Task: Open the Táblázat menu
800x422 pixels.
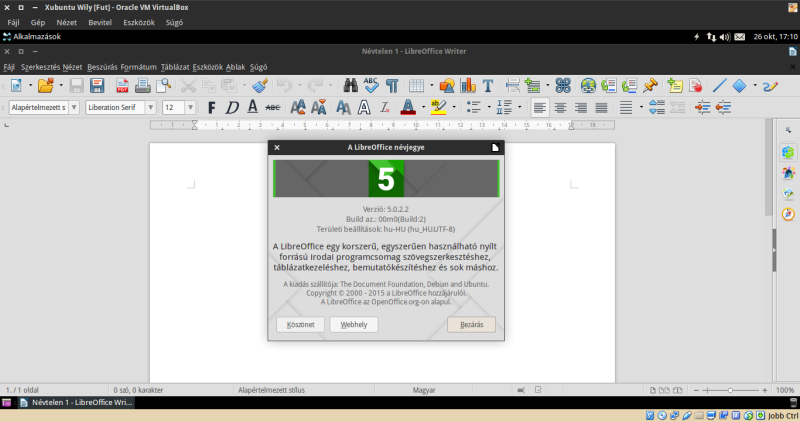Action: coord(174,67)
